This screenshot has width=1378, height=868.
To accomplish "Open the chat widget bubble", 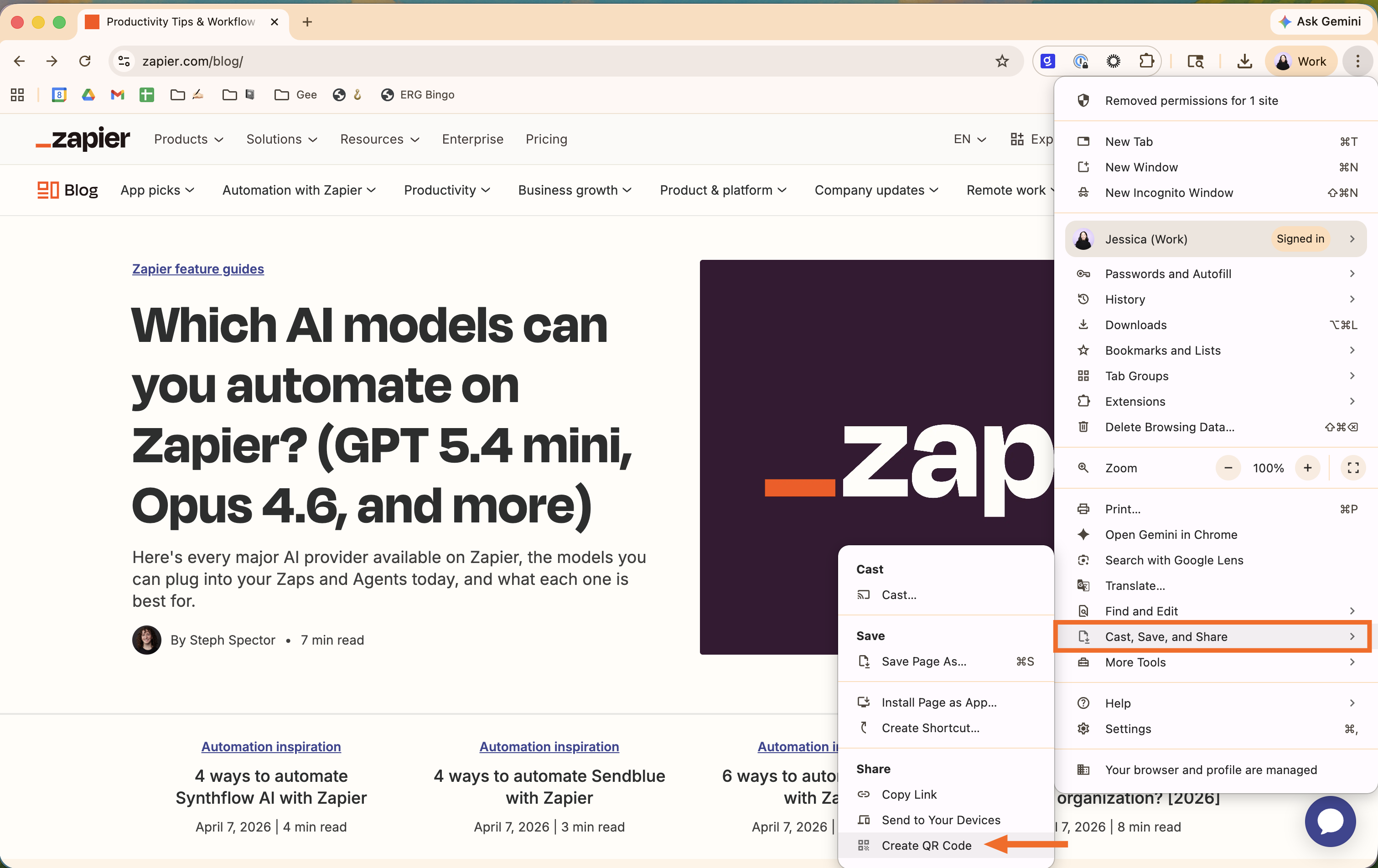I will [x=1330, y=821].
